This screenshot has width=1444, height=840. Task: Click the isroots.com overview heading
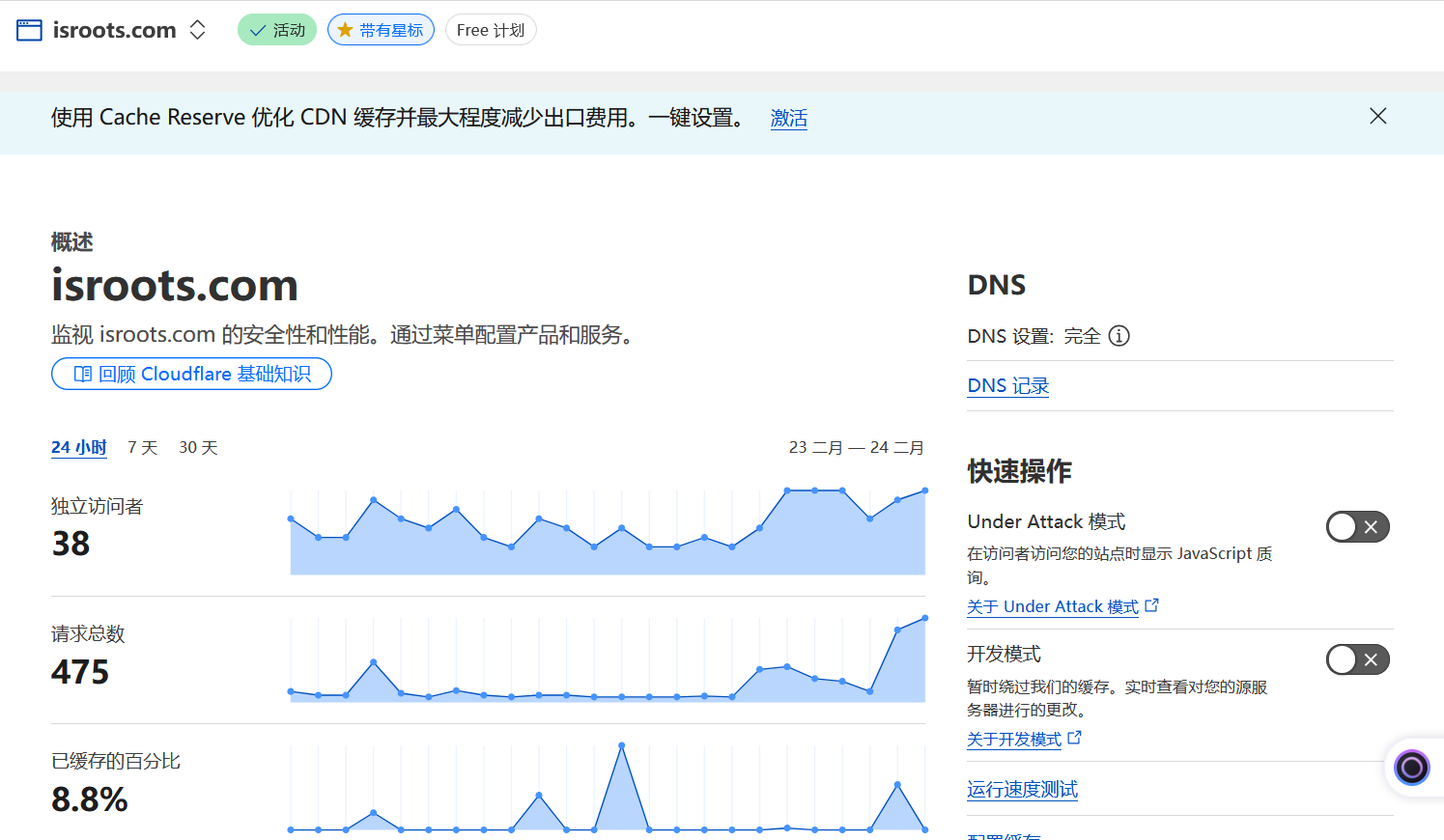175,285
